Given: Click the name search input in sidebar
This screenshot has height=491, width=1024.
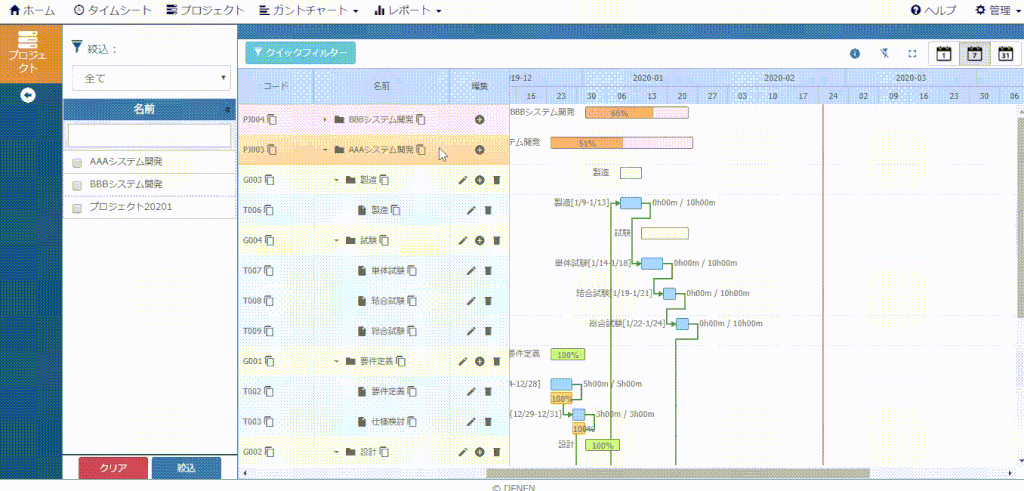Looking at the screenshot, I should 149,136.
